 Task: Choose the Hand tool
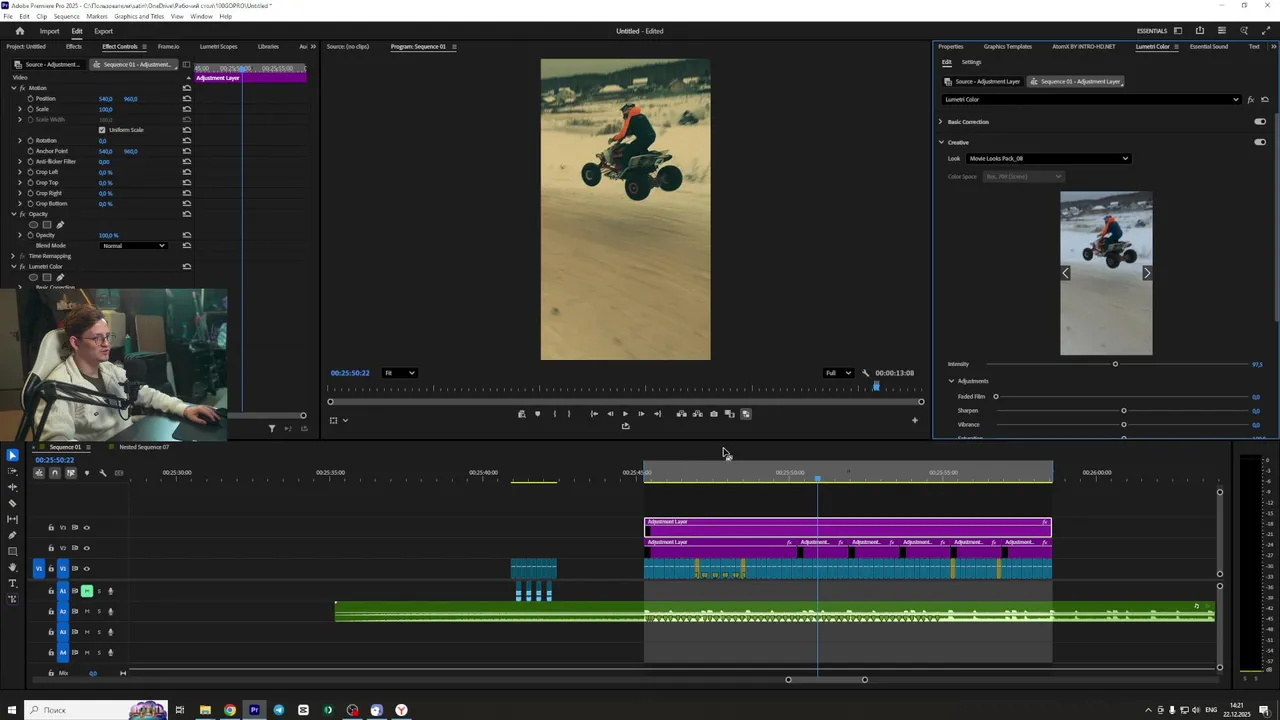[12, 567]
